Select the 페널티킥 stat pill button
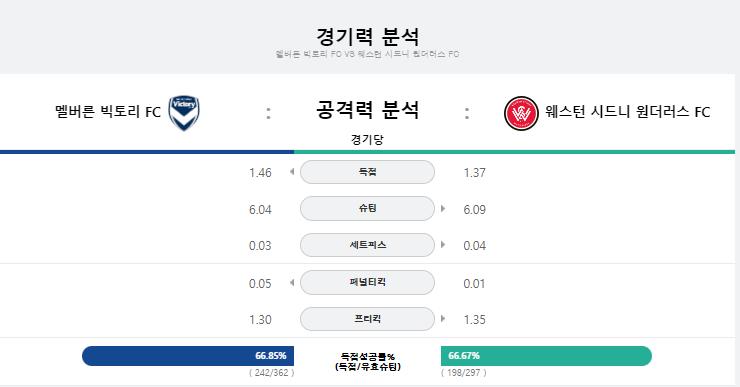740x387 pixels. pyautogui.click(x=367, y=282)
